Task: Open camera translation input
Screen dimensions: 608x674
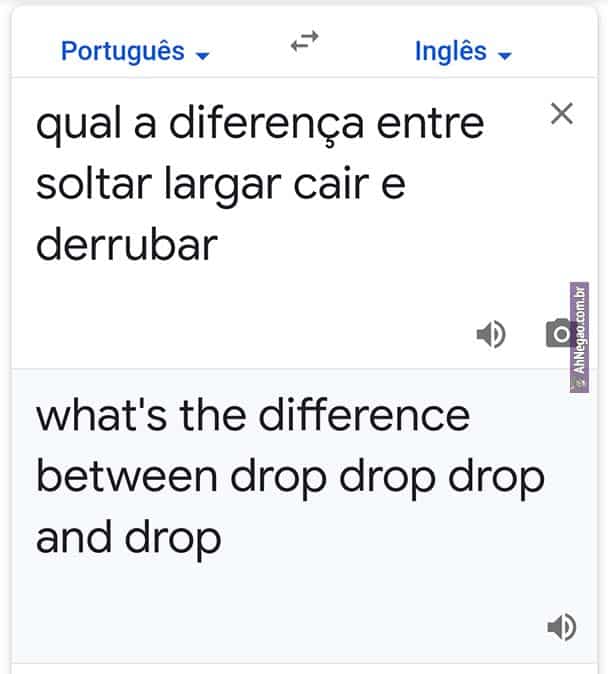Action: (560, 334)
